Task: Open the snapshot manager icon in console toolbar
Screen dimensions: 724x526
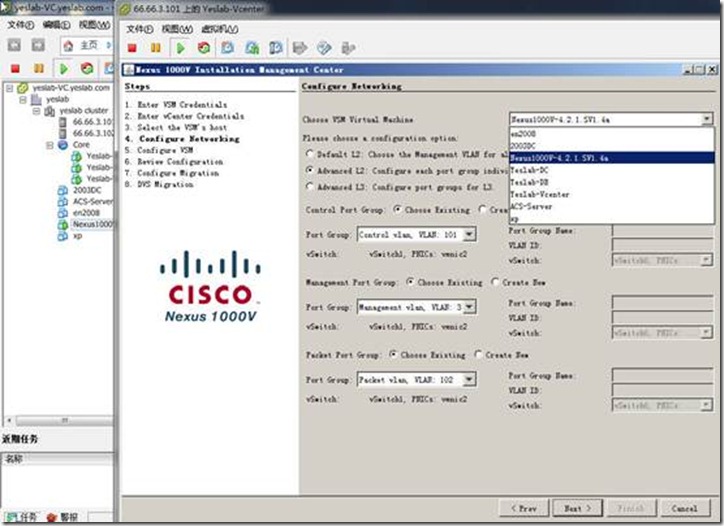Action: [x=276, y=48]
